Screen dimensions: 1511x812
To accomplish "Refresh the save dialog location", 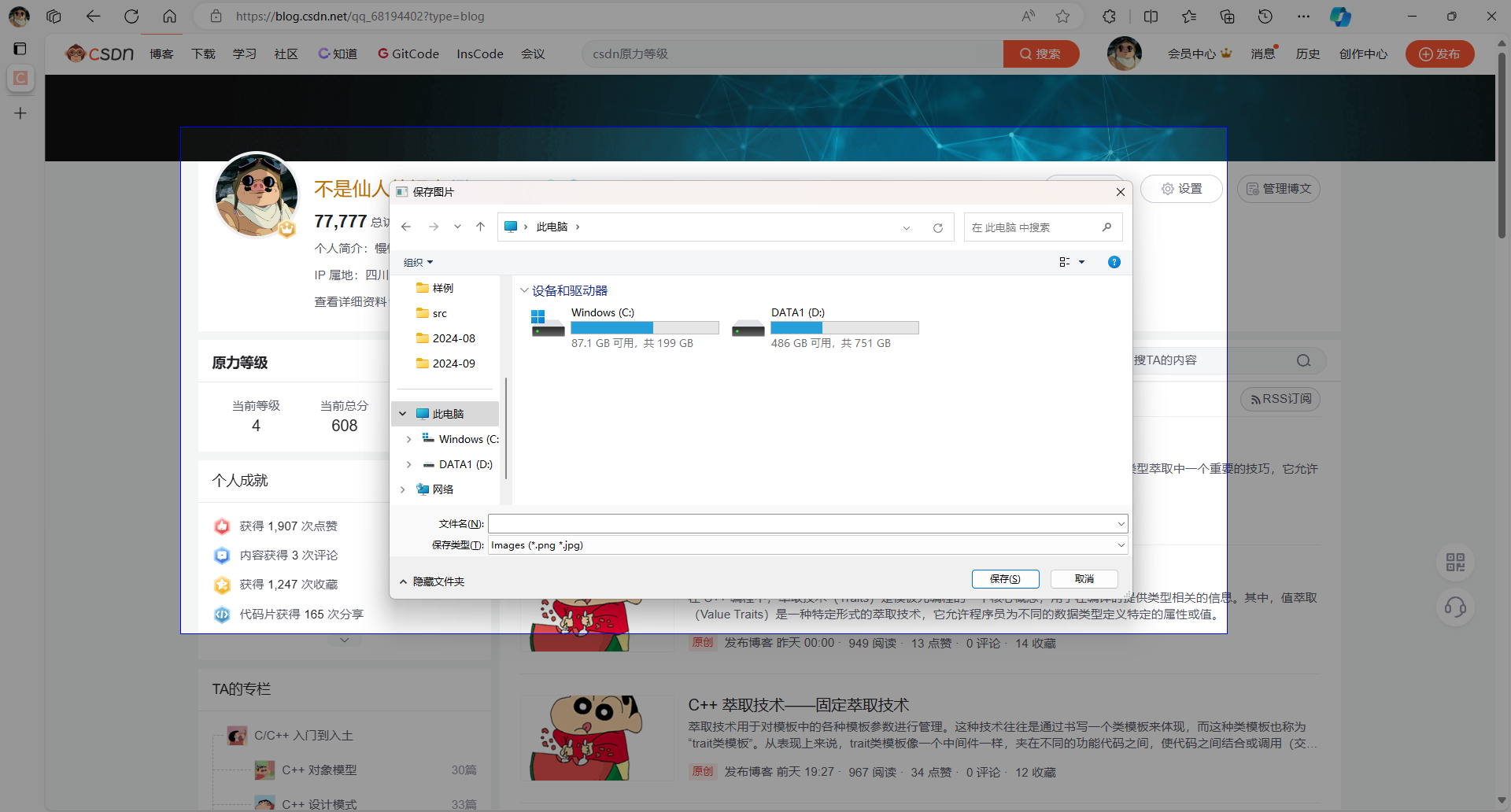I will (938, 227).
